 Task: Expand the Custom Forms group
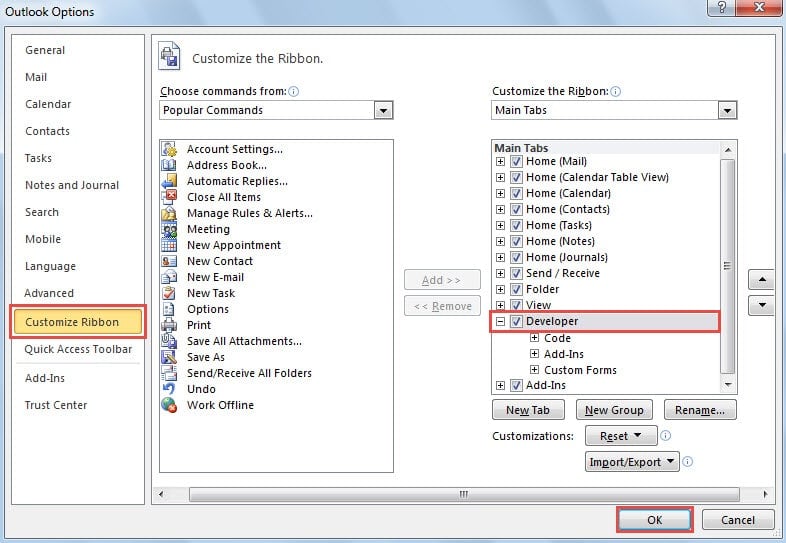pyautogui.click(x=534, y=370)
